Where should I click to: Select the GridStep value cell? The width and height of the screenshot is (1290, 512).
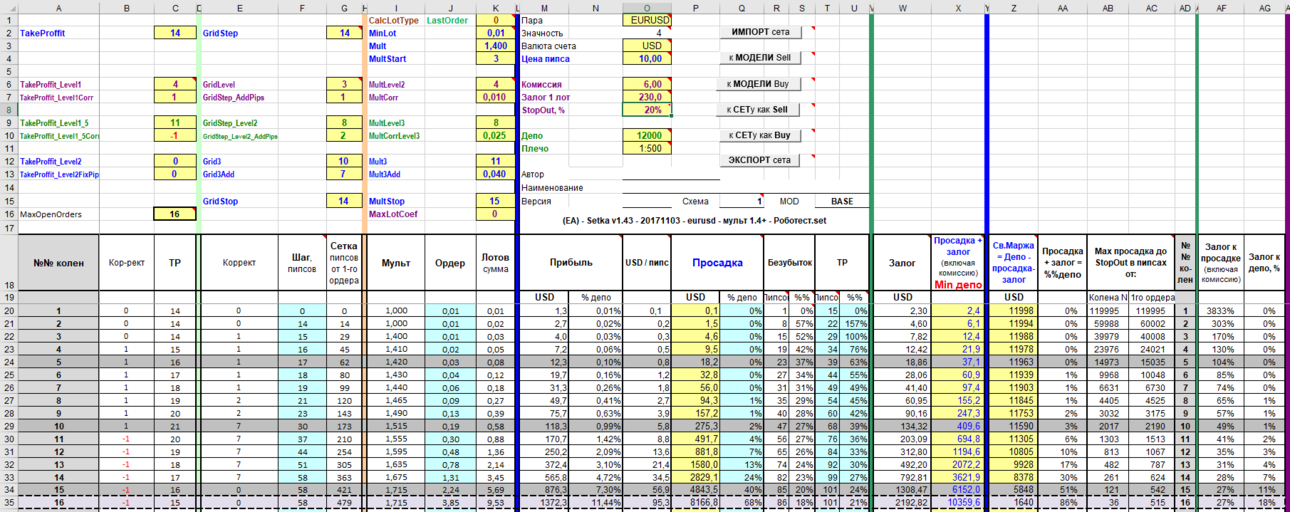click(x=345, y=33)
